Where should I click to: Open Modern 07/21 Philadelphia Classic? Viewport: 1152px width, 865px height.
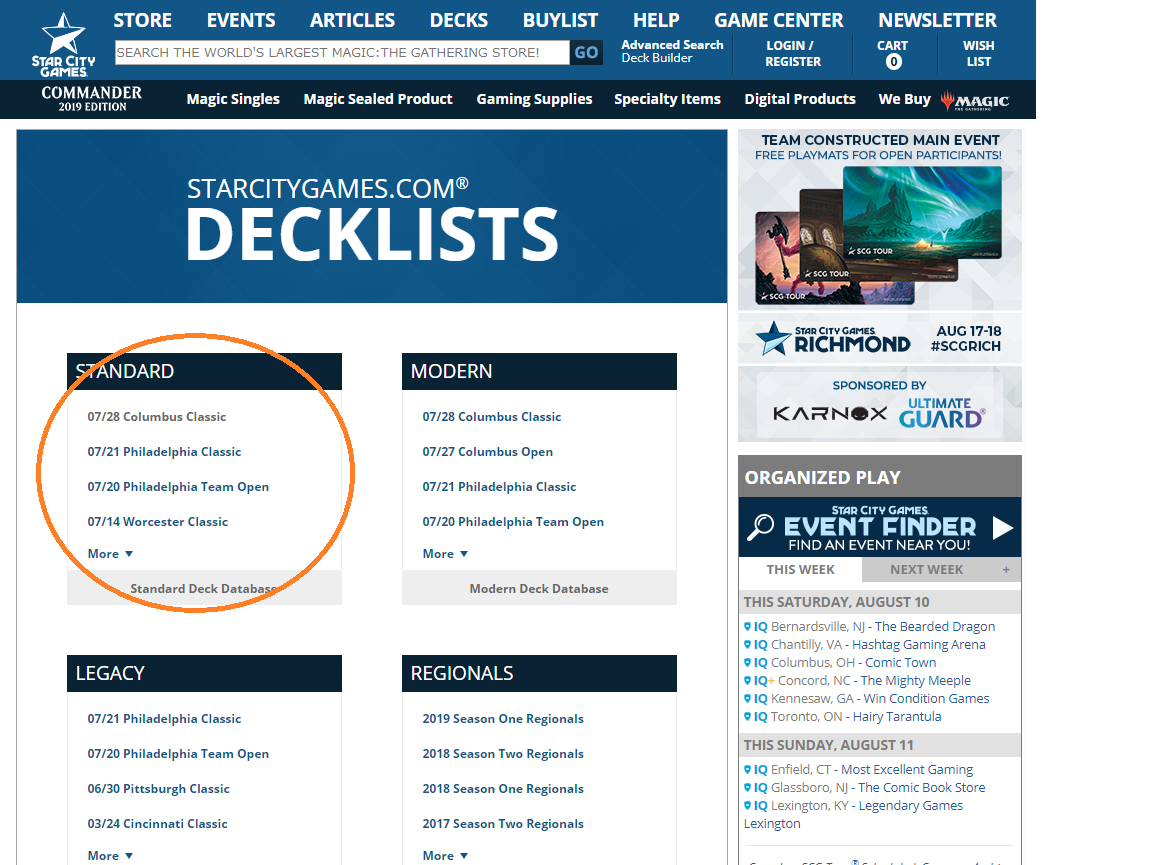tap(499, 487)
